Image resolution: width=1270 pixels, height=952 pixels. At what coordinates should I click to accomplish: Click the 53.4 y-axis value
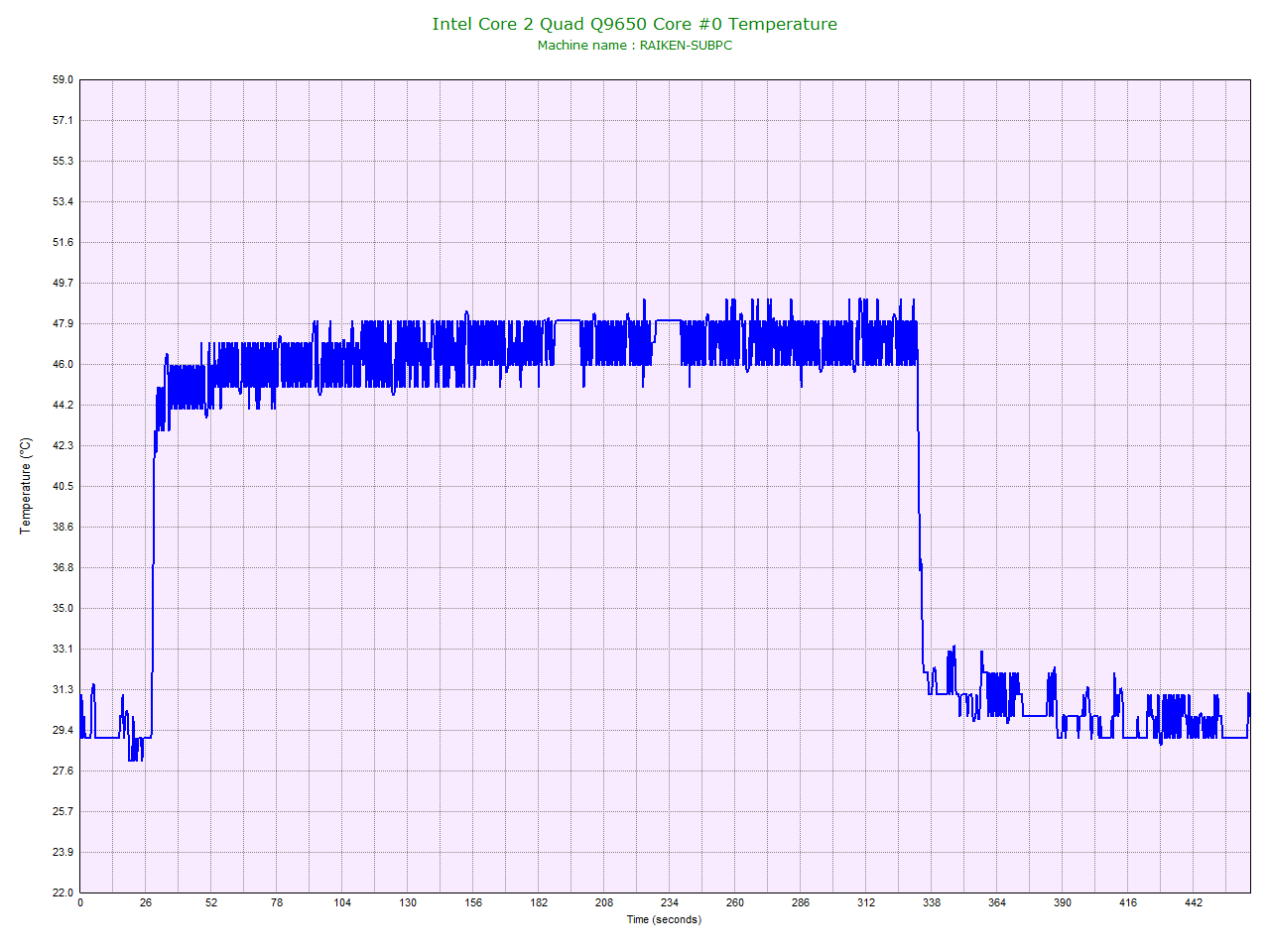click(x=63, y=201)
